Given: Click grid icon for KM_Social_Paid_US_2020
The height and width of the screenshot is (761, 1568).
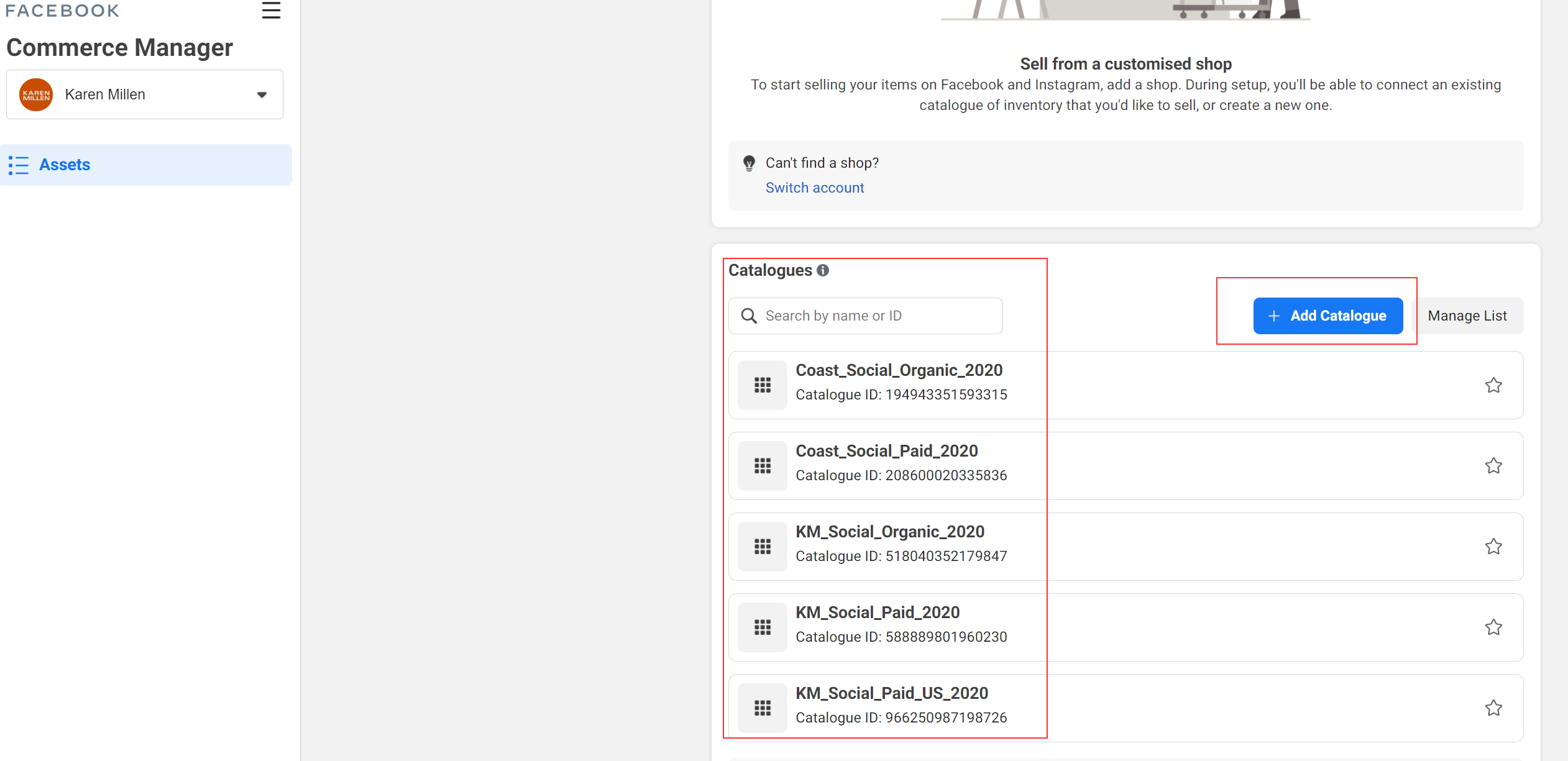Looking at the screenshot, I should tap(763, 708).
